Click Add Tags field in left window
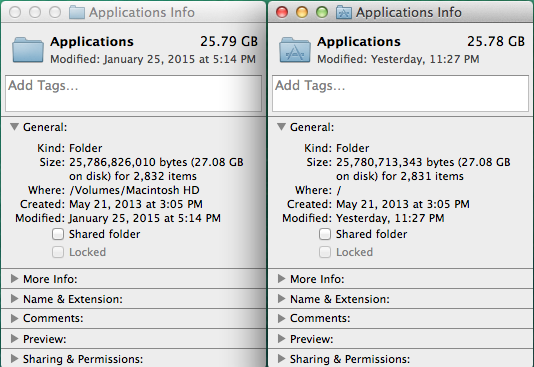 point(134,94)
